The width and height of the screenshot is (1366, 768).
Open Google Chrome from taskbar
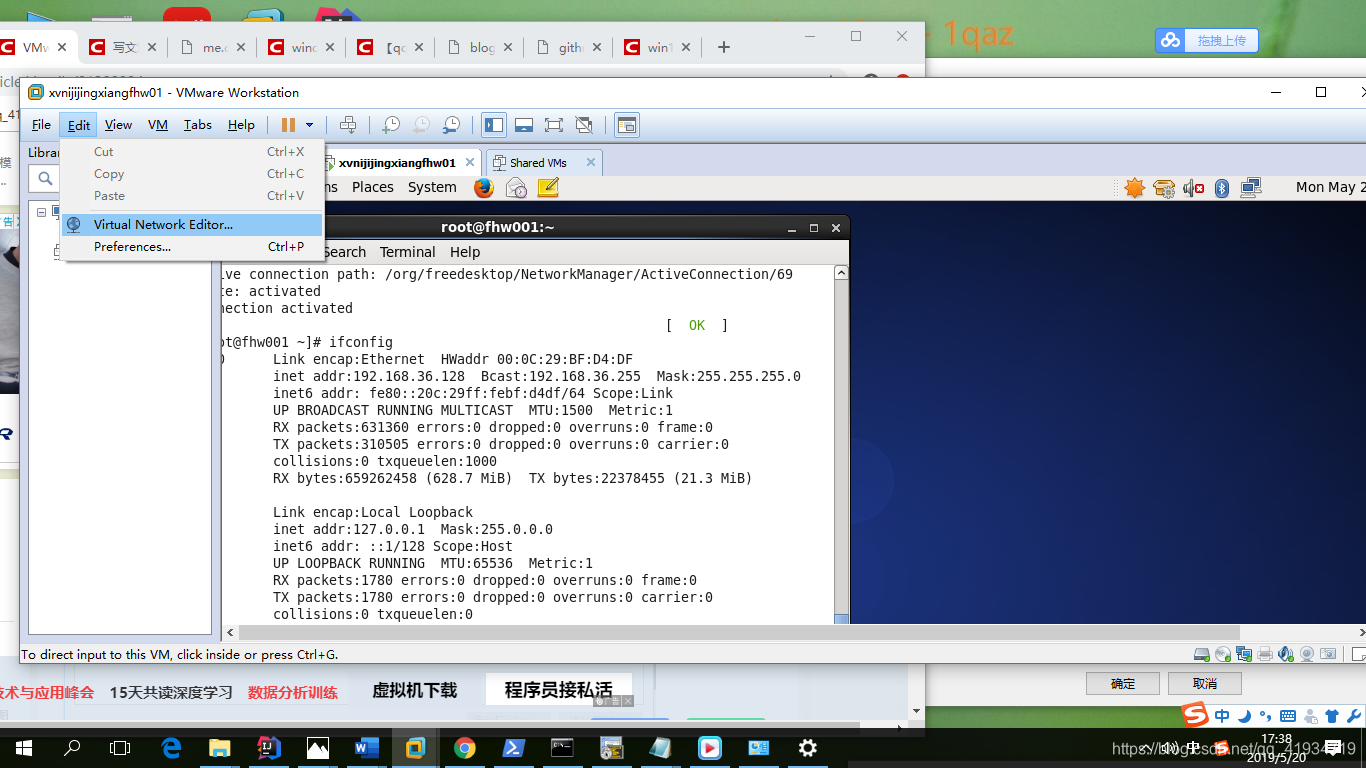[464, 748]
